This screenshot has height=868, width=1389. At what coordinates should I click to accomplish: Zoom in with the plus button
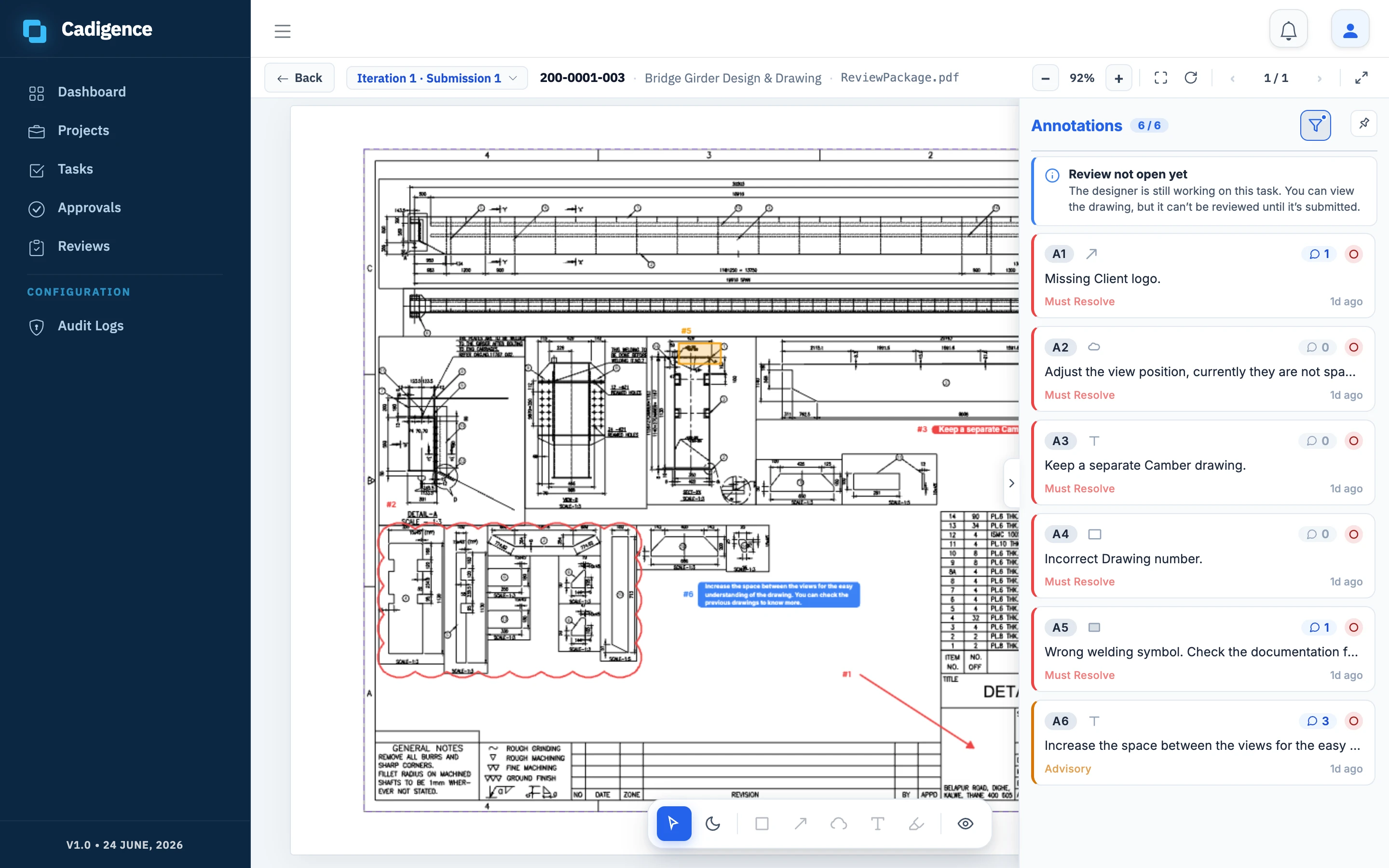point(1118,78)
